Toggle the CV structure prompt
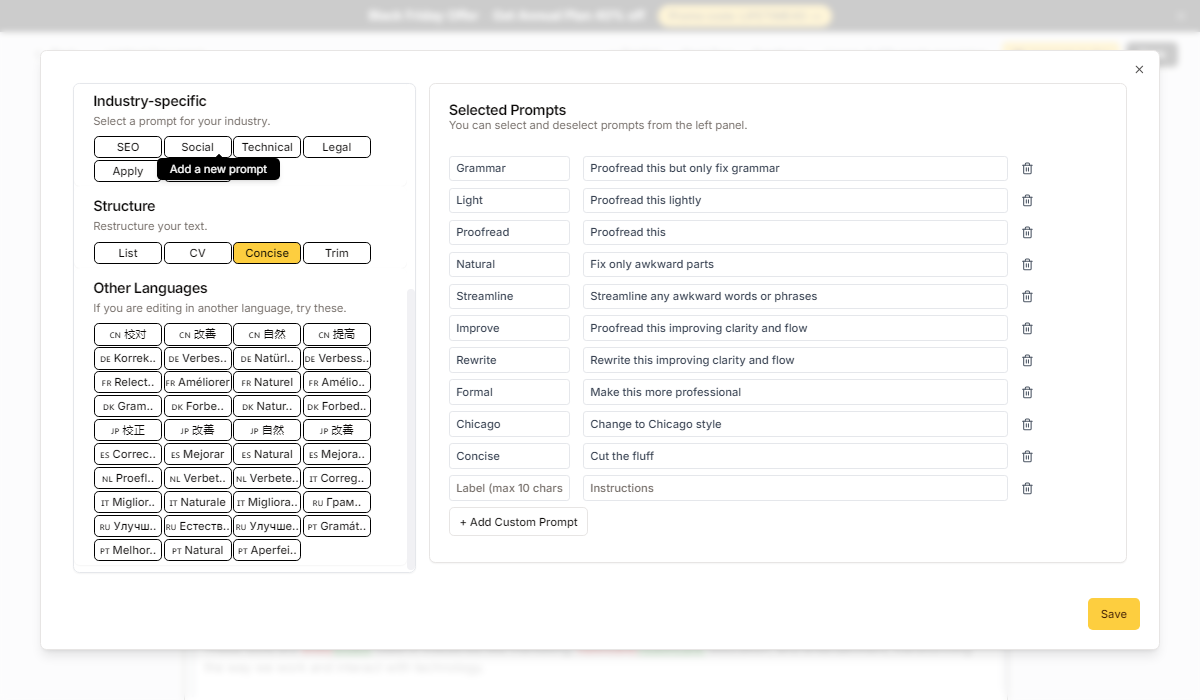 (197, 253)
